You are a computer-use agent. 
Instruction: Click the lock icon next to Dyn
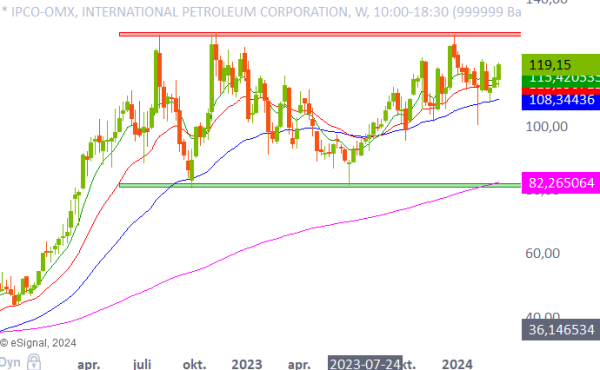click(x=34, y=362)
